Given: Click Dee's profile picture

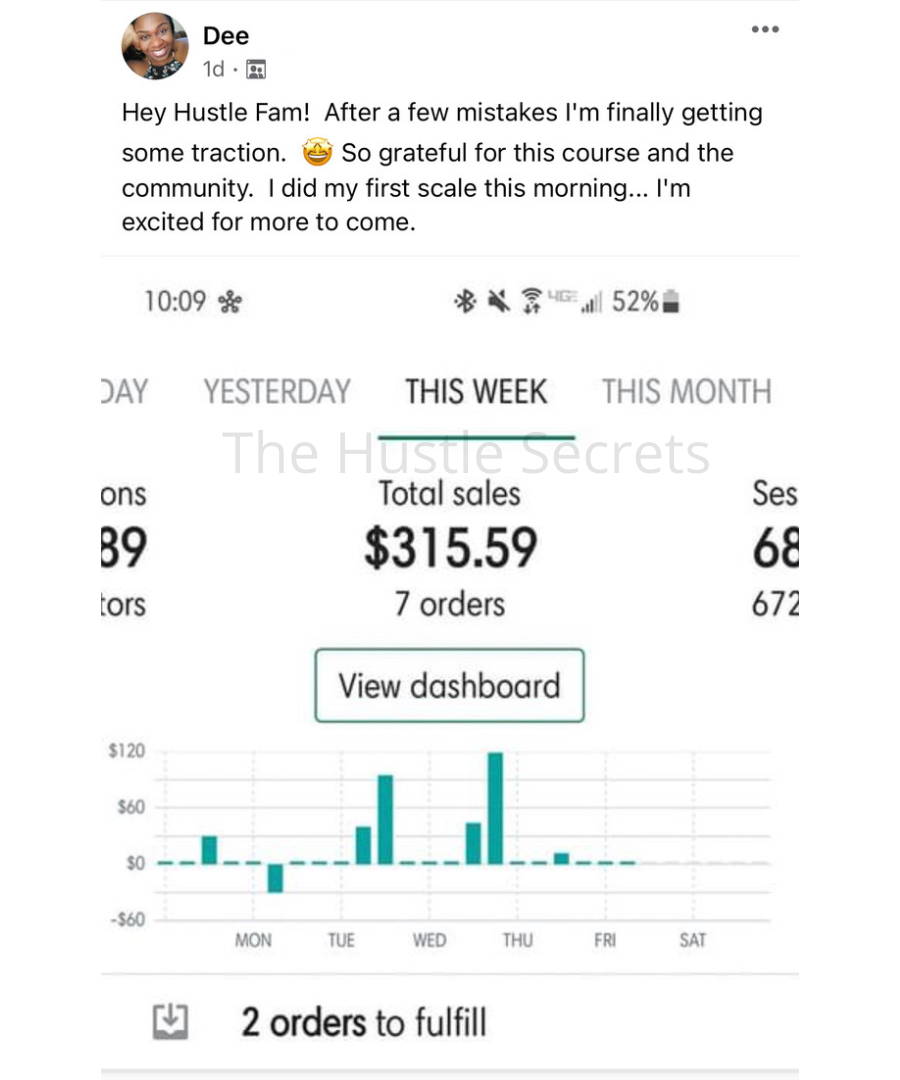Looking at the screenshot, I should coord(155,46).
